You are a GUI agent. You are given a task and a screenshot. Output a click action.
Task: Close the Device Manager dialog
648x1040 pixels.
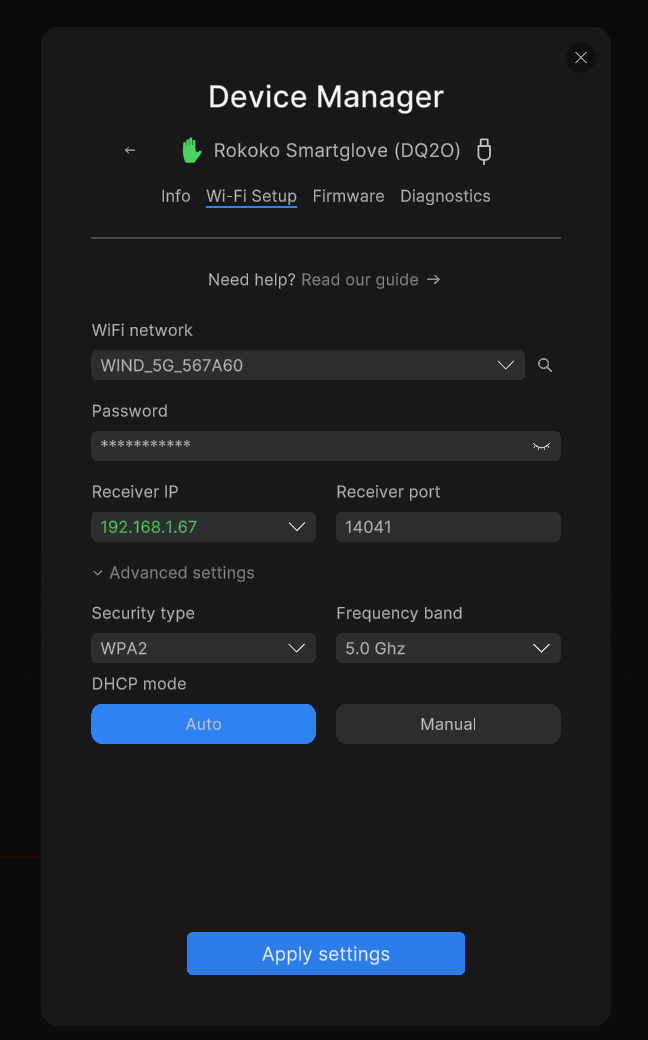pos(580,58)
